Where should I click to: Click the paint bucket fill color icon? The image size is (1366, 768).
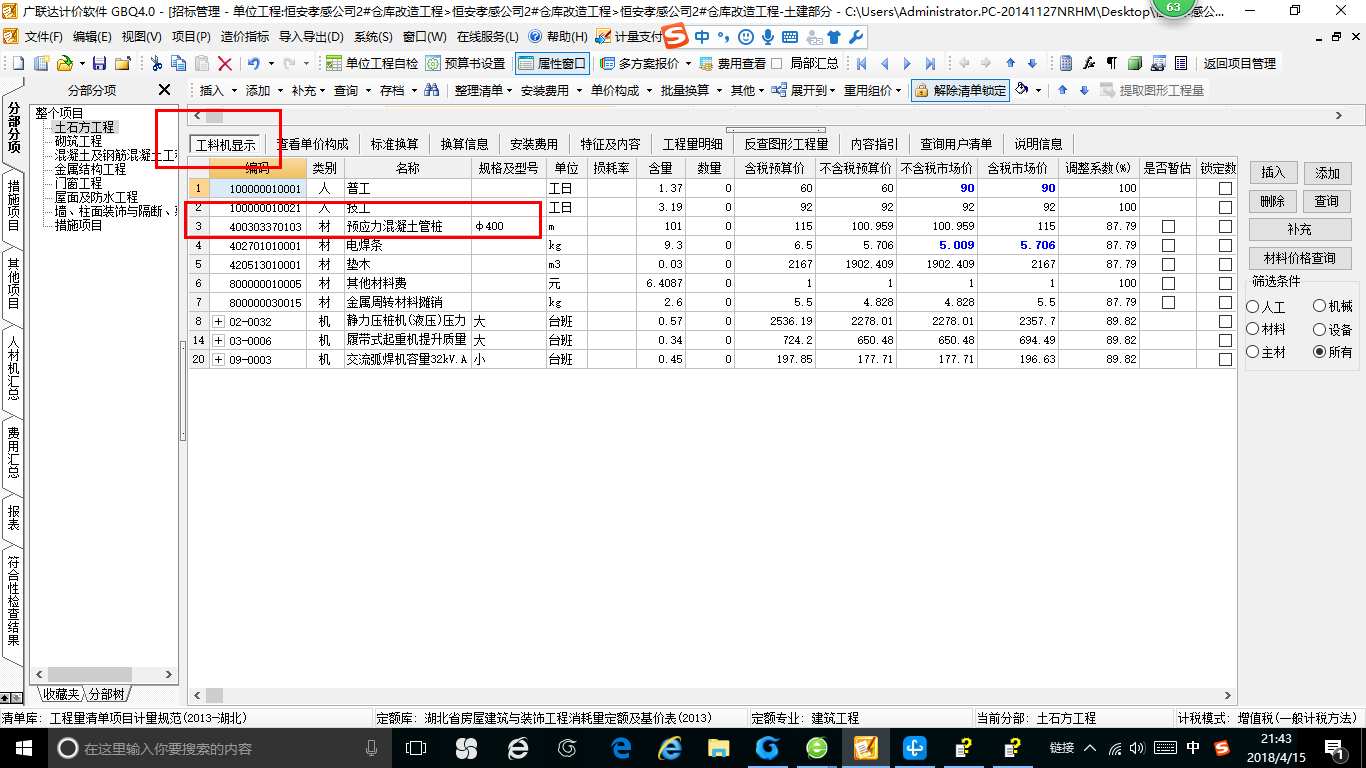[1022, 90]
